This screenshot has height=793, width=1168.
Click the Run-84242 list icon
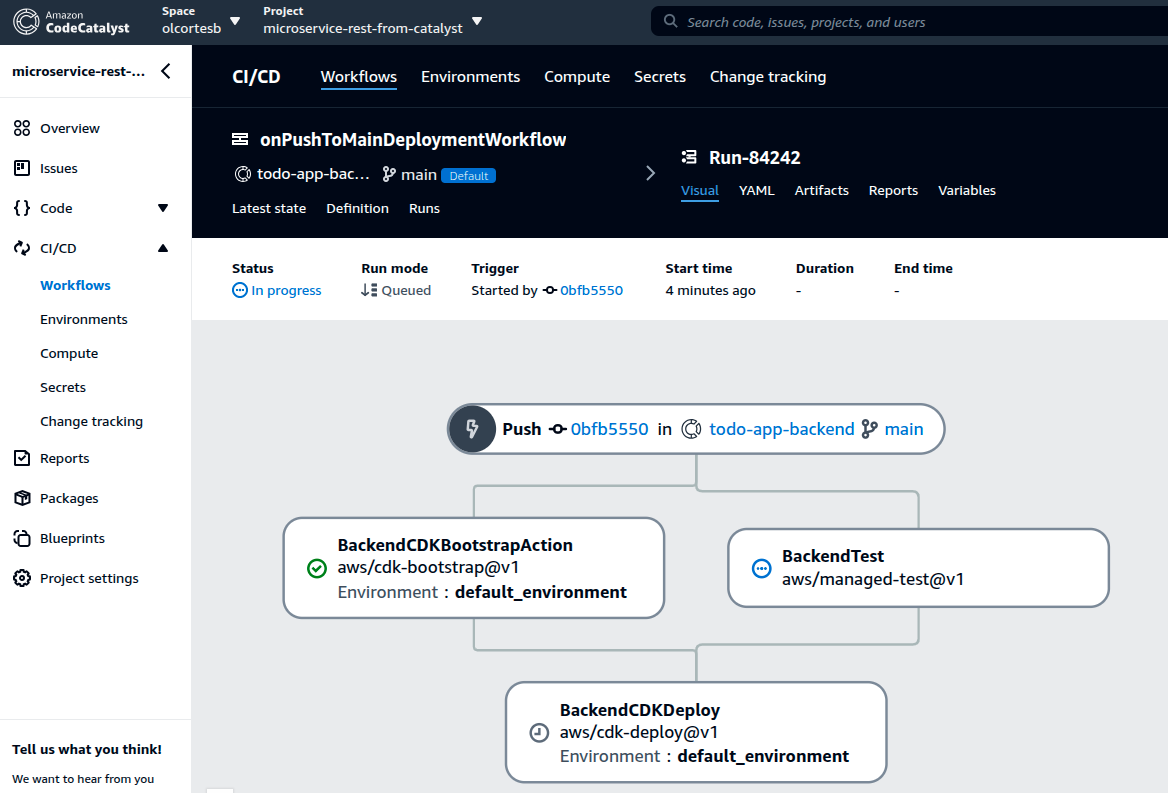(x=689, y=157)
